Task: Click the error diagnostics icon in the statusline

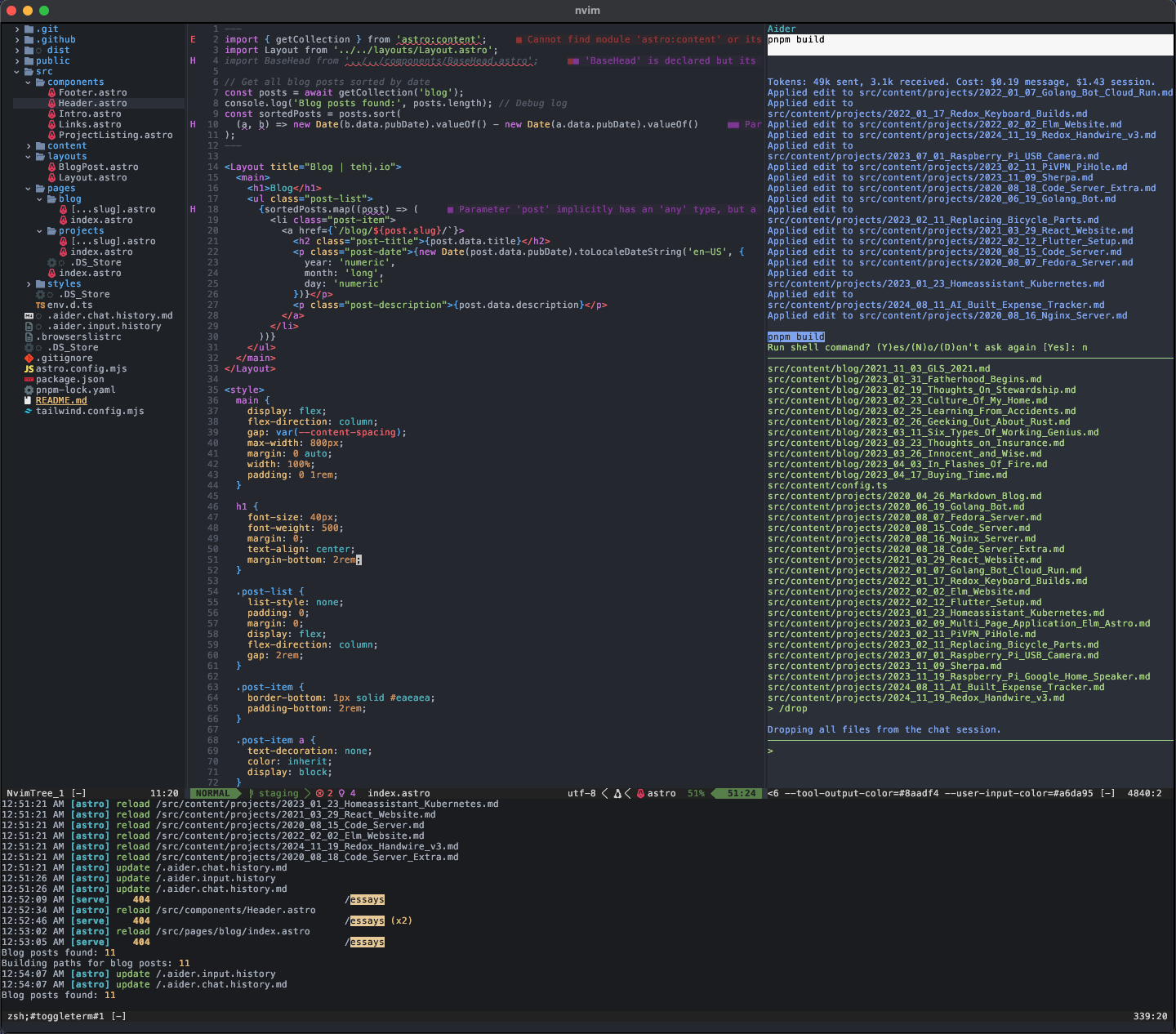Action: tap(320, 792)
